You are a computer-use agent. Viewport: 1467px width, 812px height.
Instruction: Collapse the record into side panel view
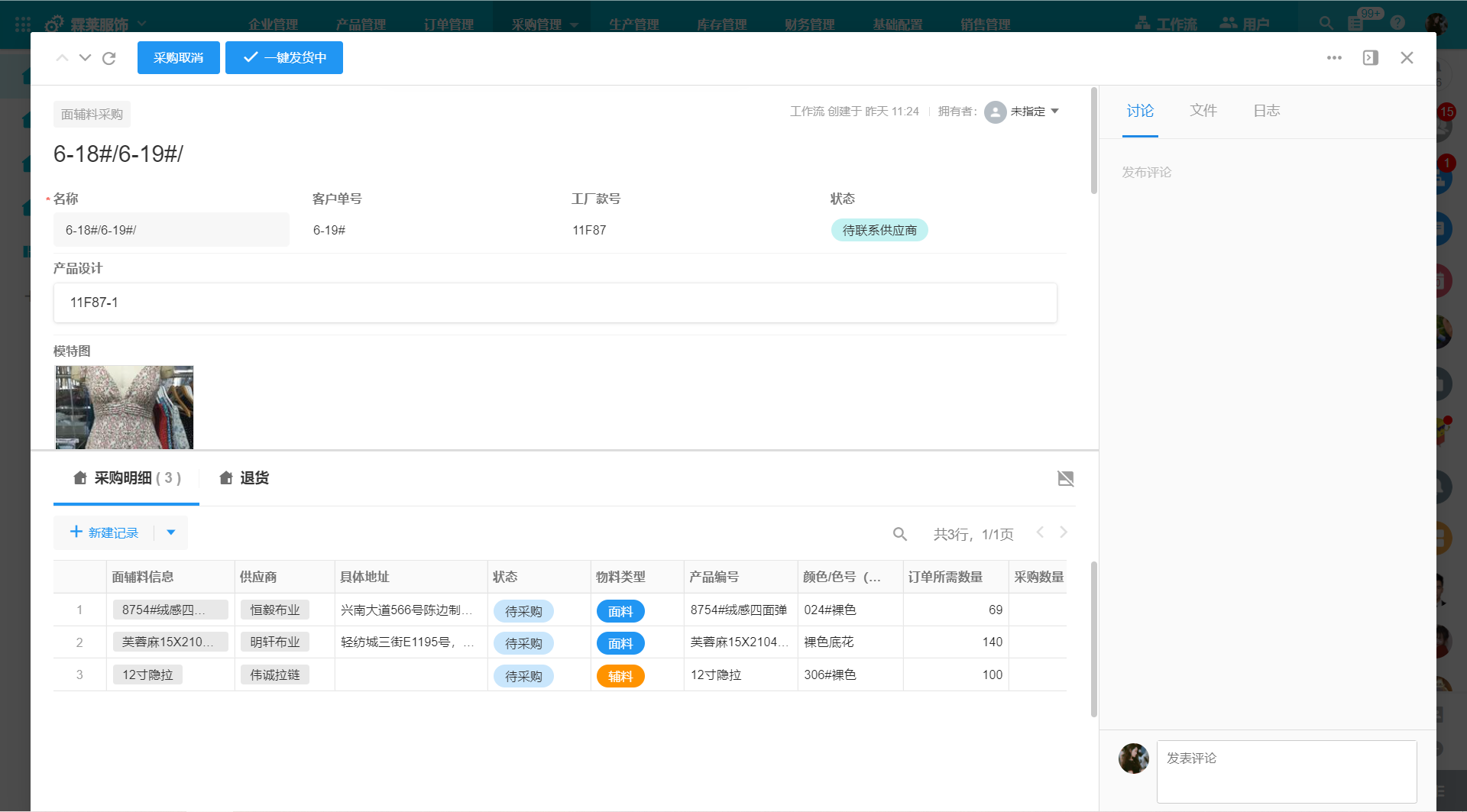1370,57
